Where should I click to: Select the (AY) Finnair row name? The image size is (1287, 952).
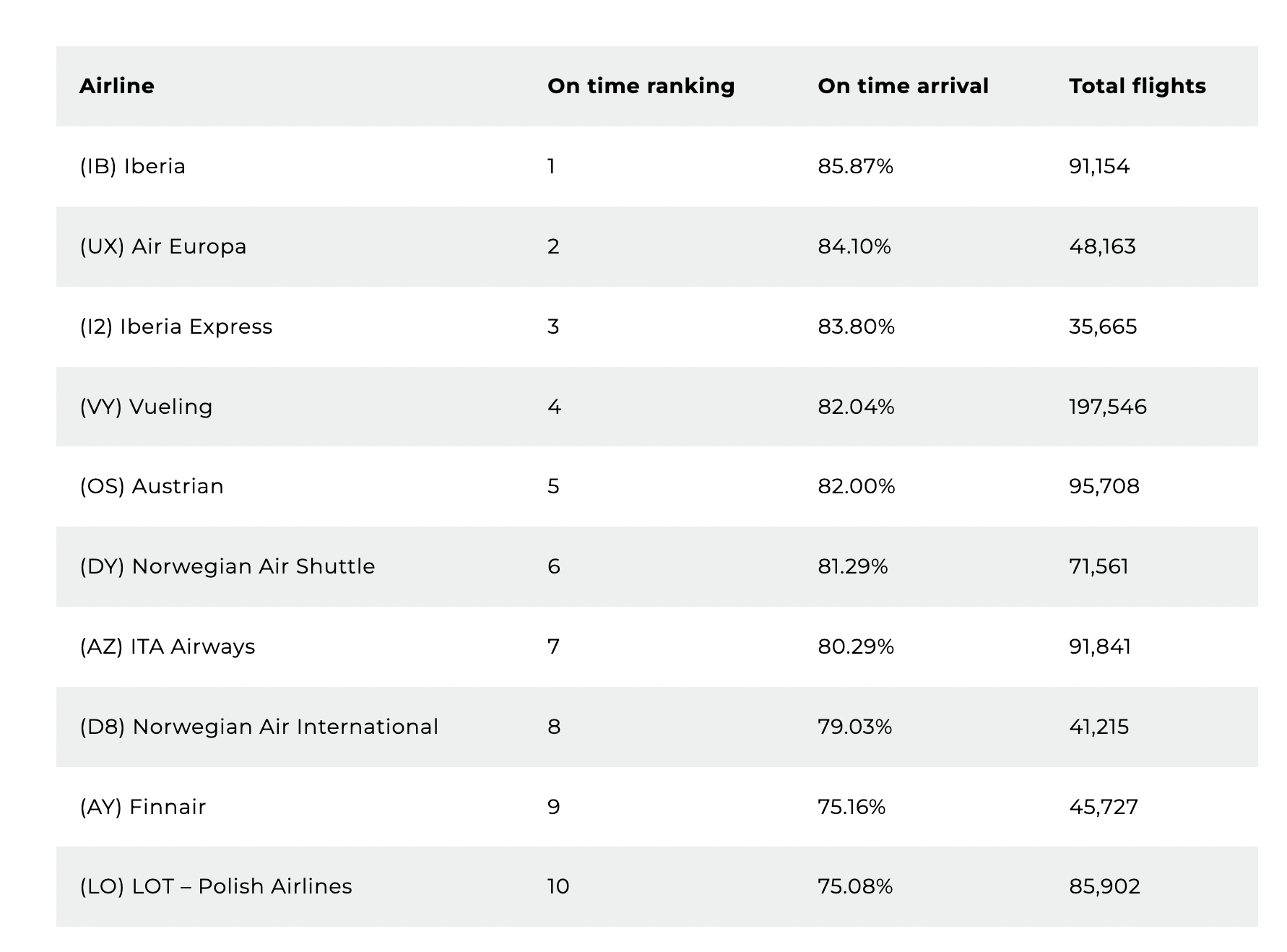click(x=142, y=807)
